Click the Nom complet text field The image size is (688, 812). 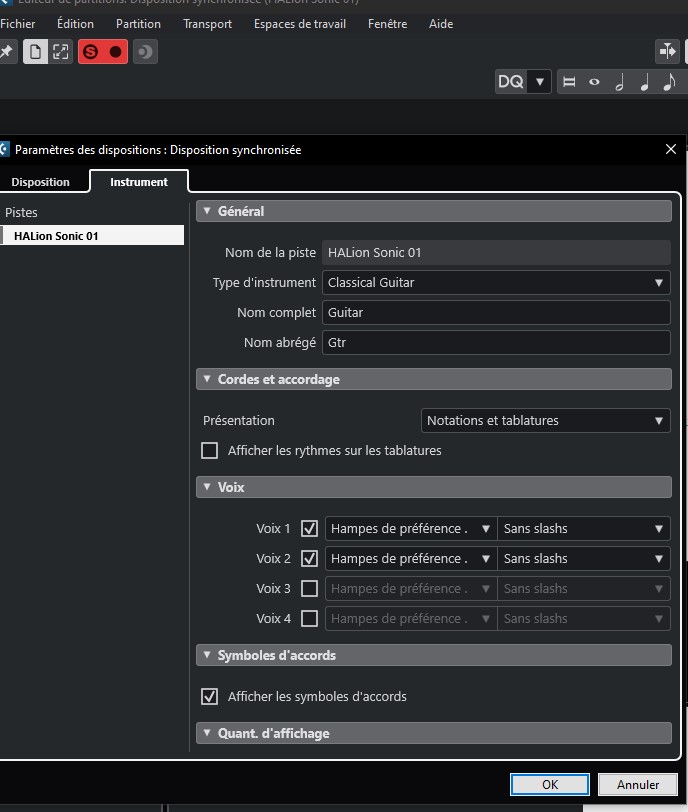pos(496,313)
